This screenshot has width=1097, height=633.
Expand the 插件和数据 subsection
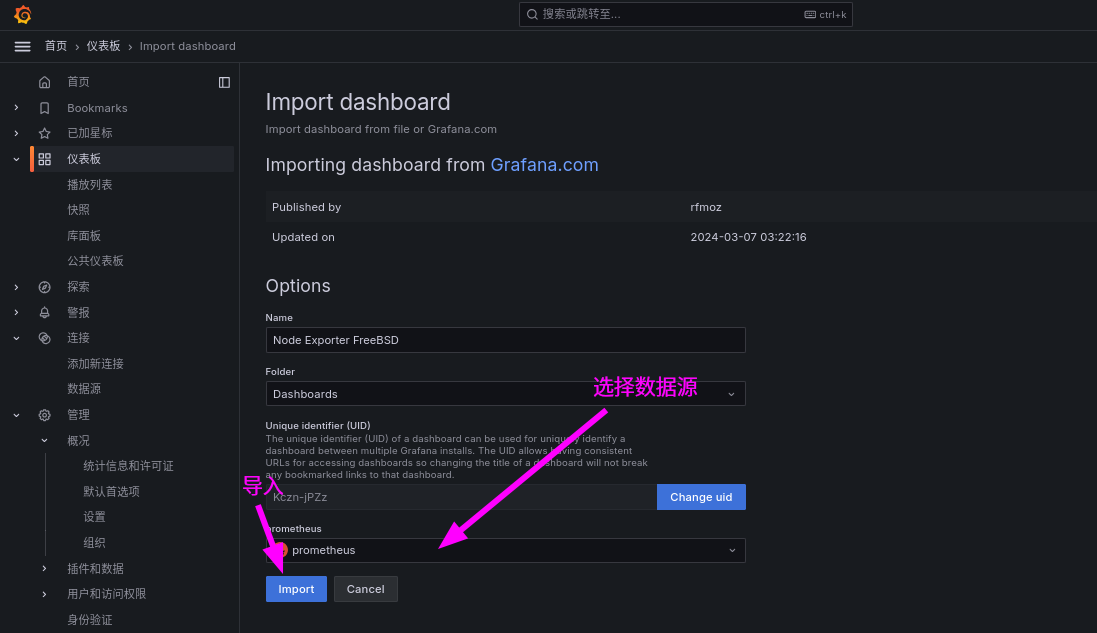click(44, 568)
